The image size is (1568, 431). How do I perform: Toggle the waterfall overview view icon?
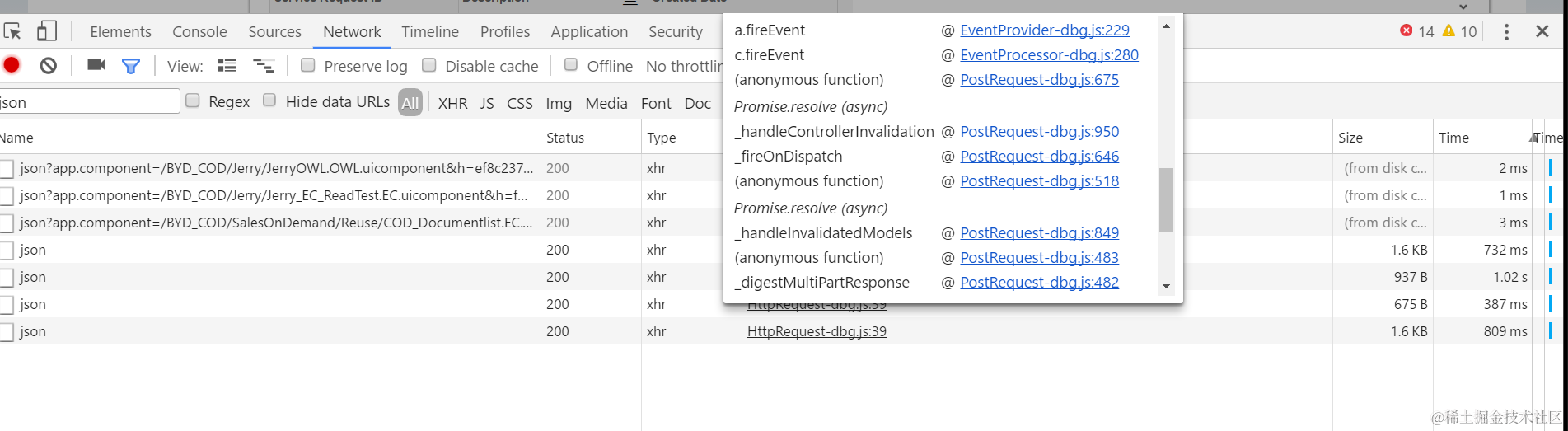(x=264, y=65)
